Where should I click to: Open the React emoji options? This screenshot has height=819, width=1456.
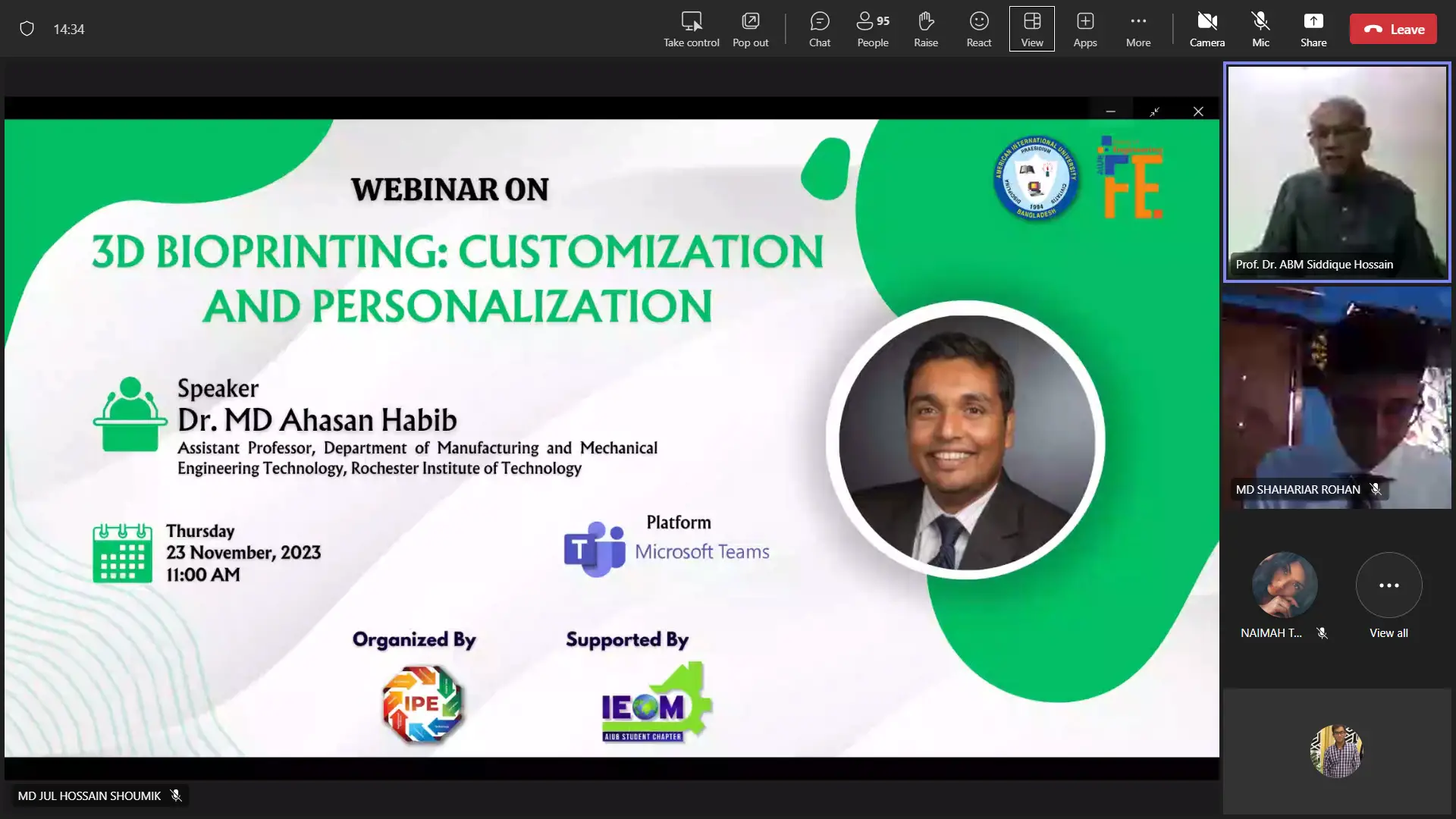point(978,29)
